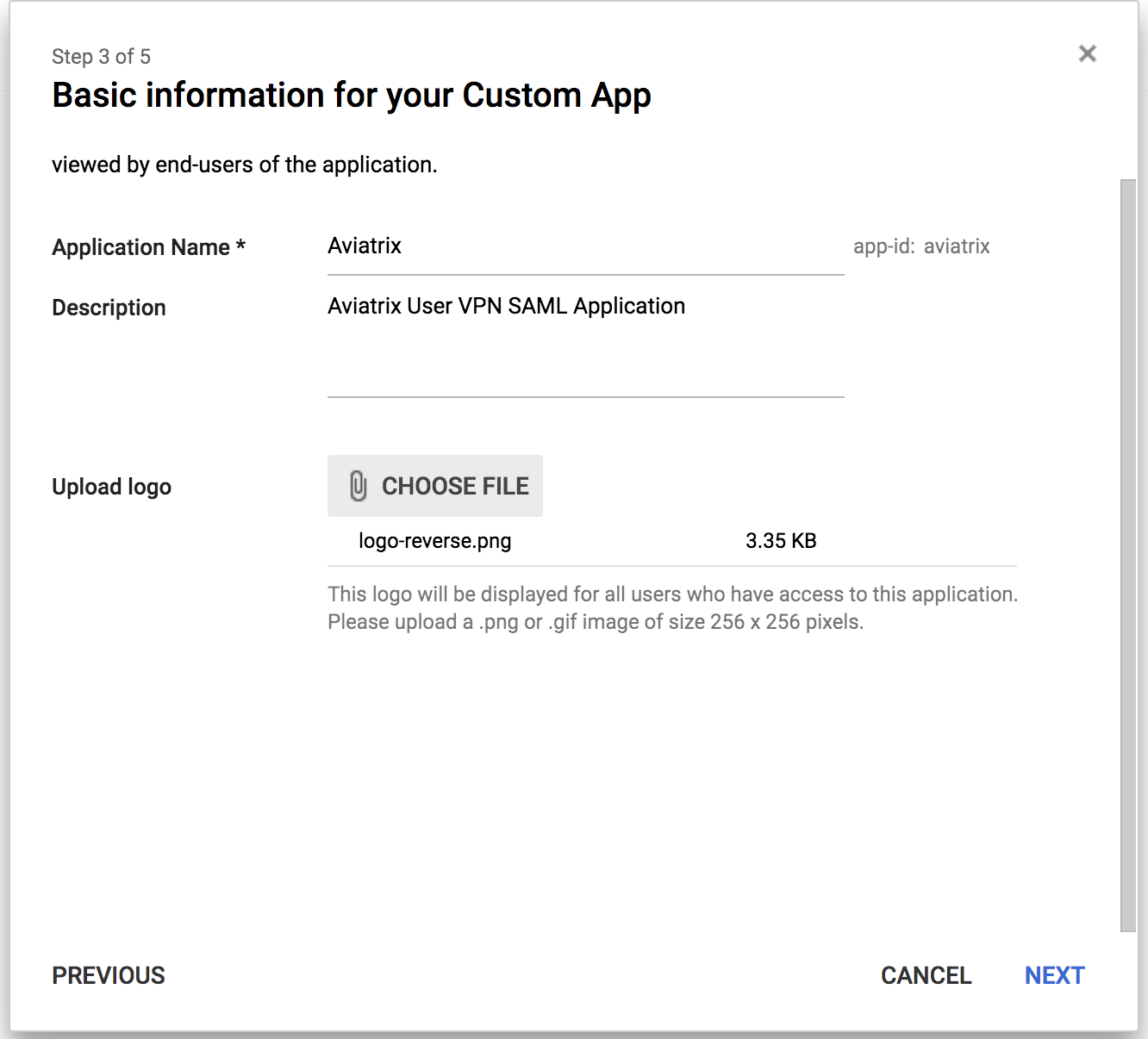1148x1039 pixels.
Task: Click into the Description text area
Action: [x=584, y=345]
